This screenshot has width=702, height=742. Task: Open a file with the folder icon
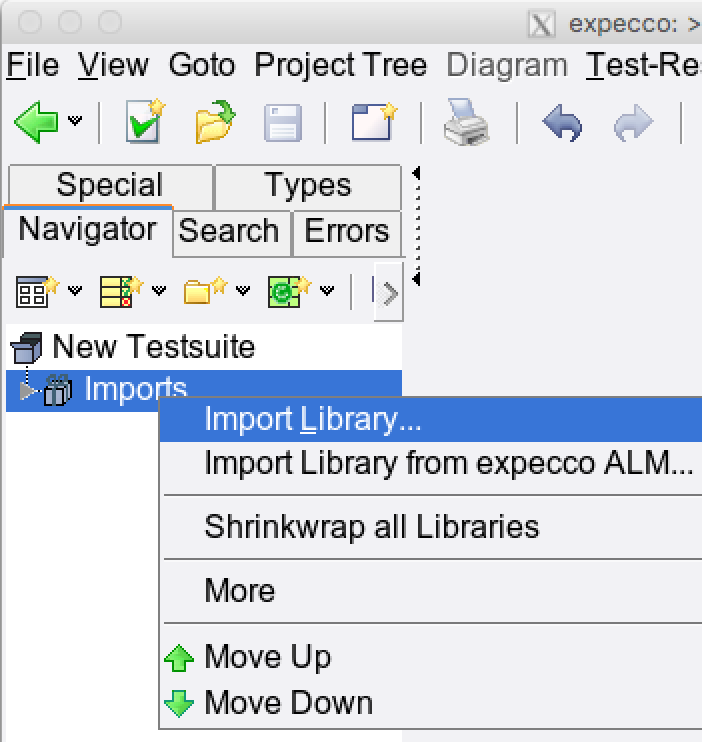click(x=215, y=124)
